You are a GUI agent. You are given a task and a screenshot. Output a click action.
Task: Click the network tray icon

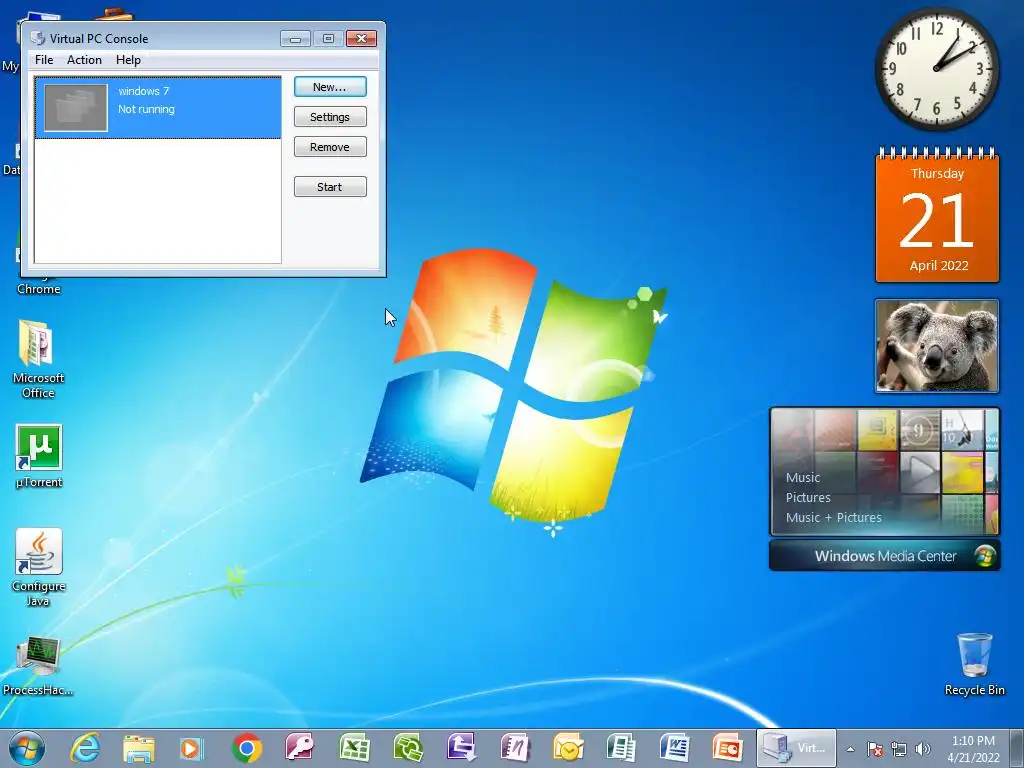pos(899,749)
